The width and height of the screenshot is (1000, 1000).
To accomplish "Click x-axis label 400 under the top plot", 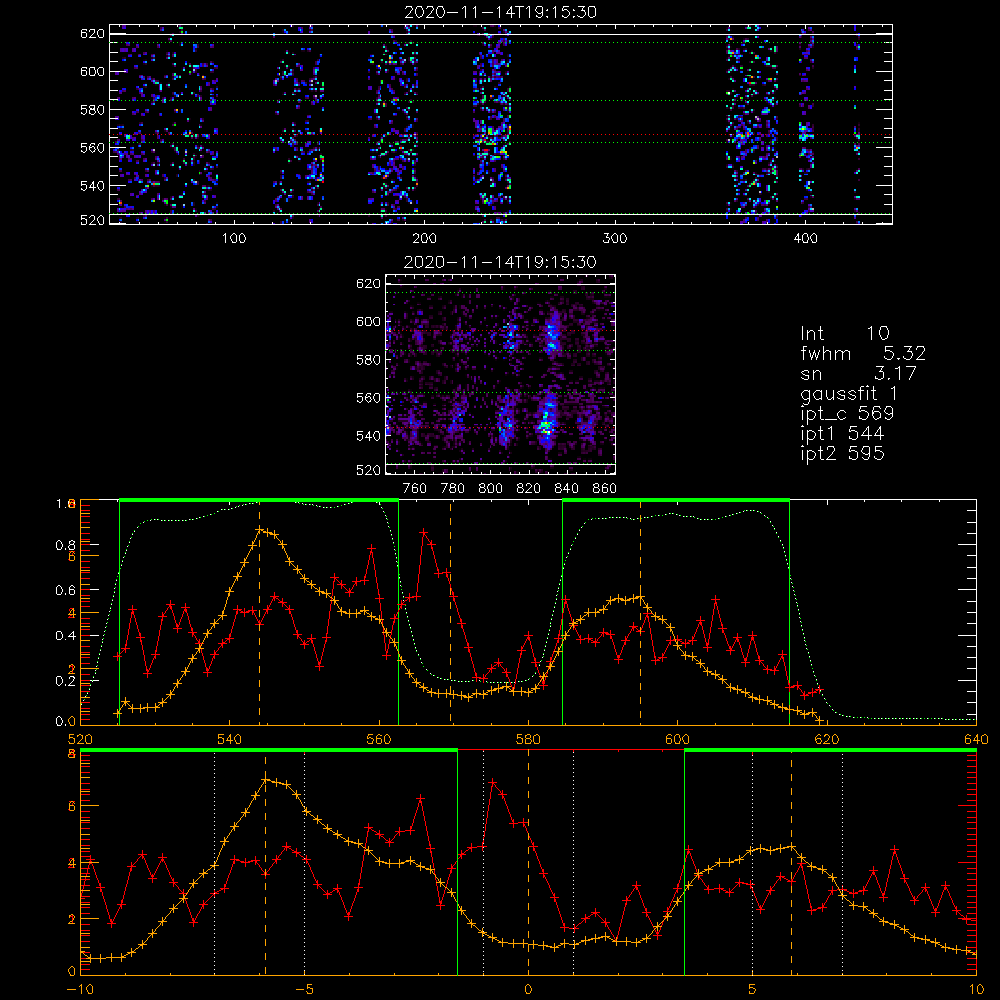I will pos(805,239).
